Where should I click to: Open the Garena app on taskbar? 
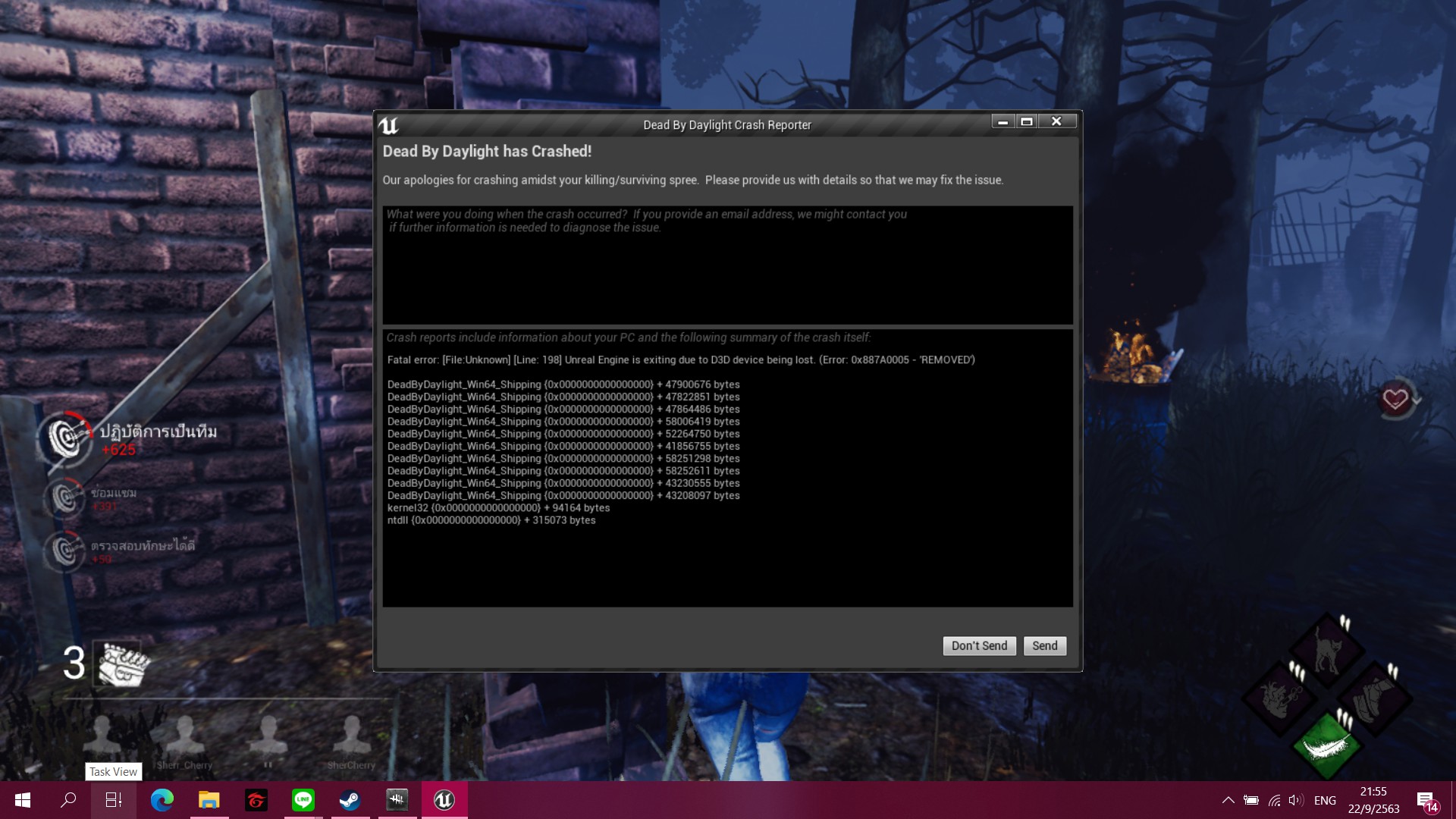click(x=256, y=800)
